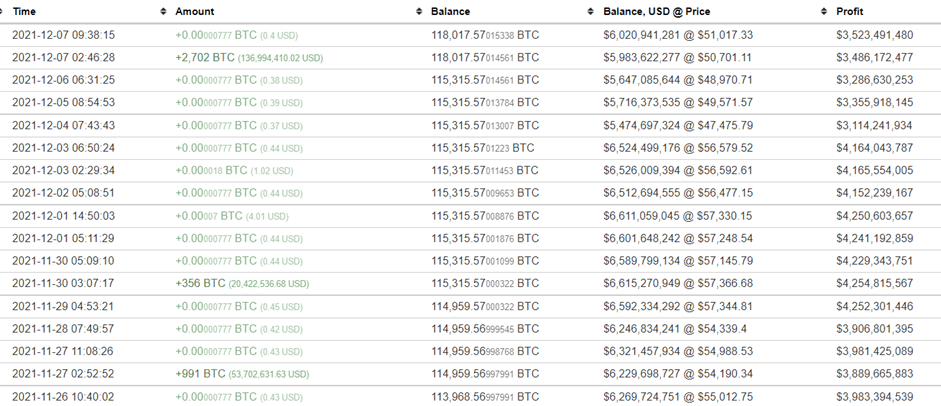The height and width of the screenshot is (406, 941).
Task: Click the $6,615,270,949 @ $57,366.68 balance cell
Action: coord(678,283)
